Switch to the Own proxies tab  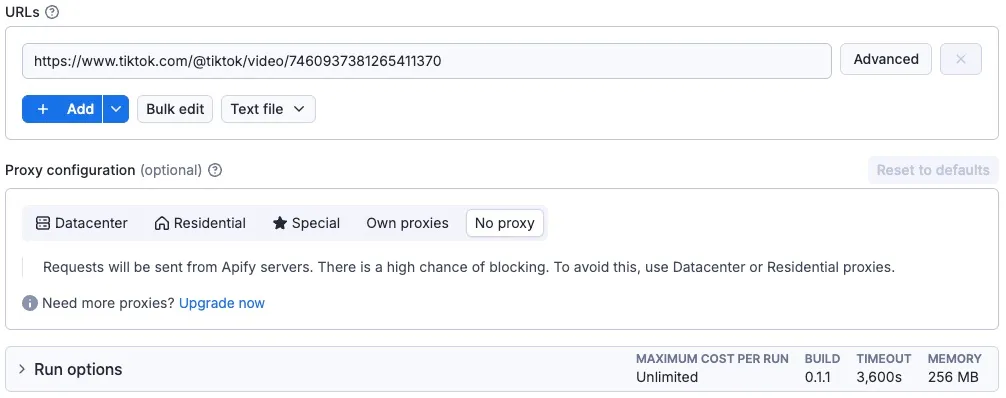pos(407,223)
